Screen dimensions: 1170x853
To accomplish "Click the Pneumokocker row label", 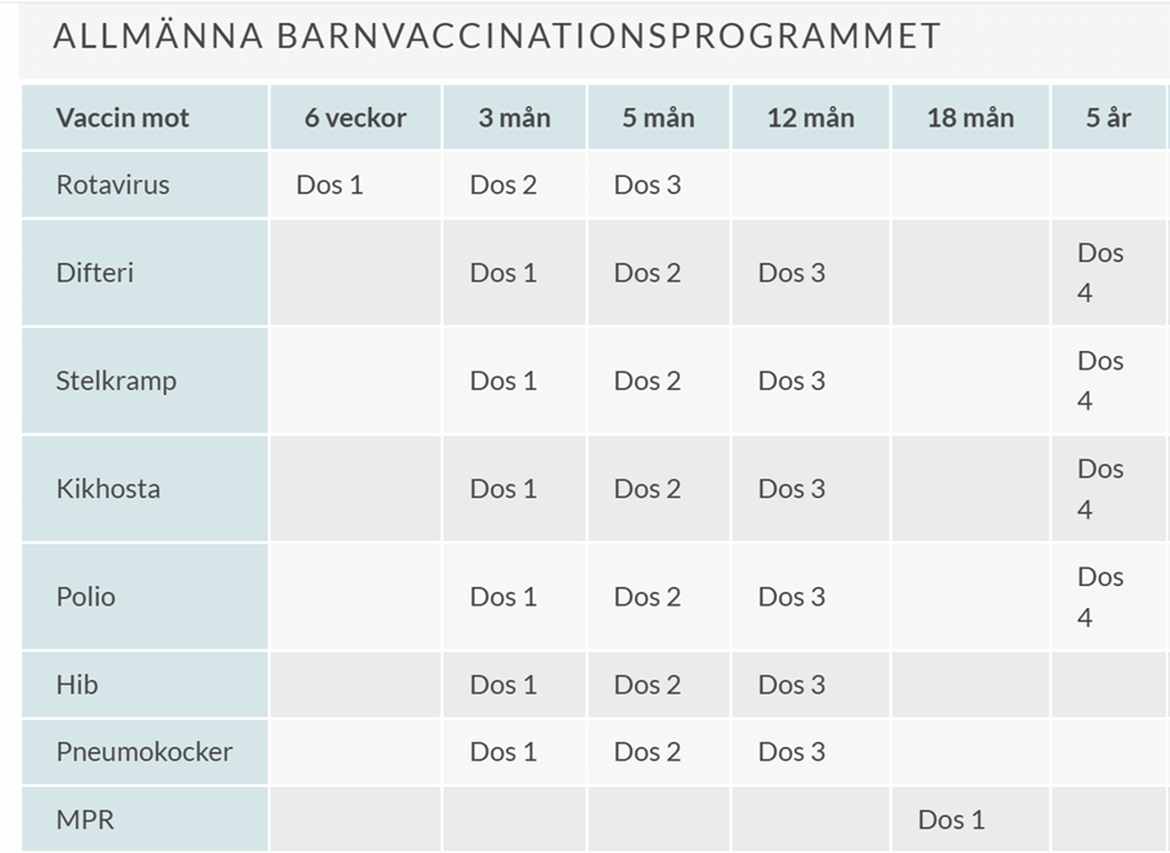I will 144,752.
